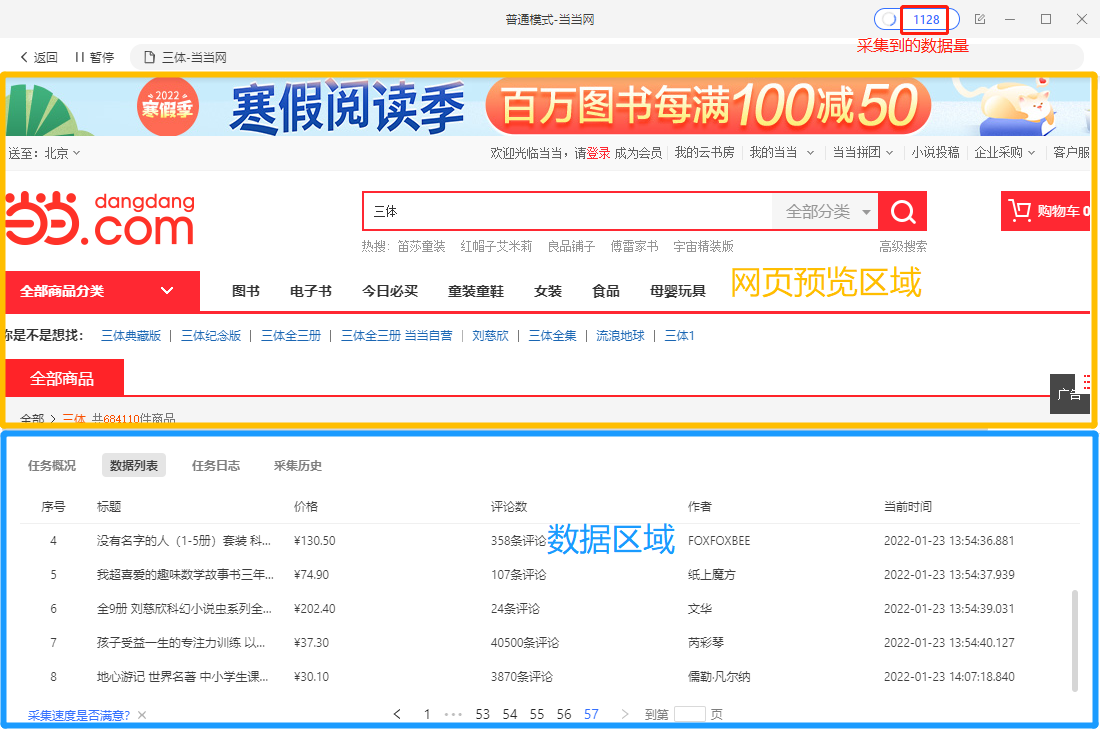This screenshot has width=1100, height=734.
Task: Go to page 56 in pagination
Action: [x=564, y=714]
